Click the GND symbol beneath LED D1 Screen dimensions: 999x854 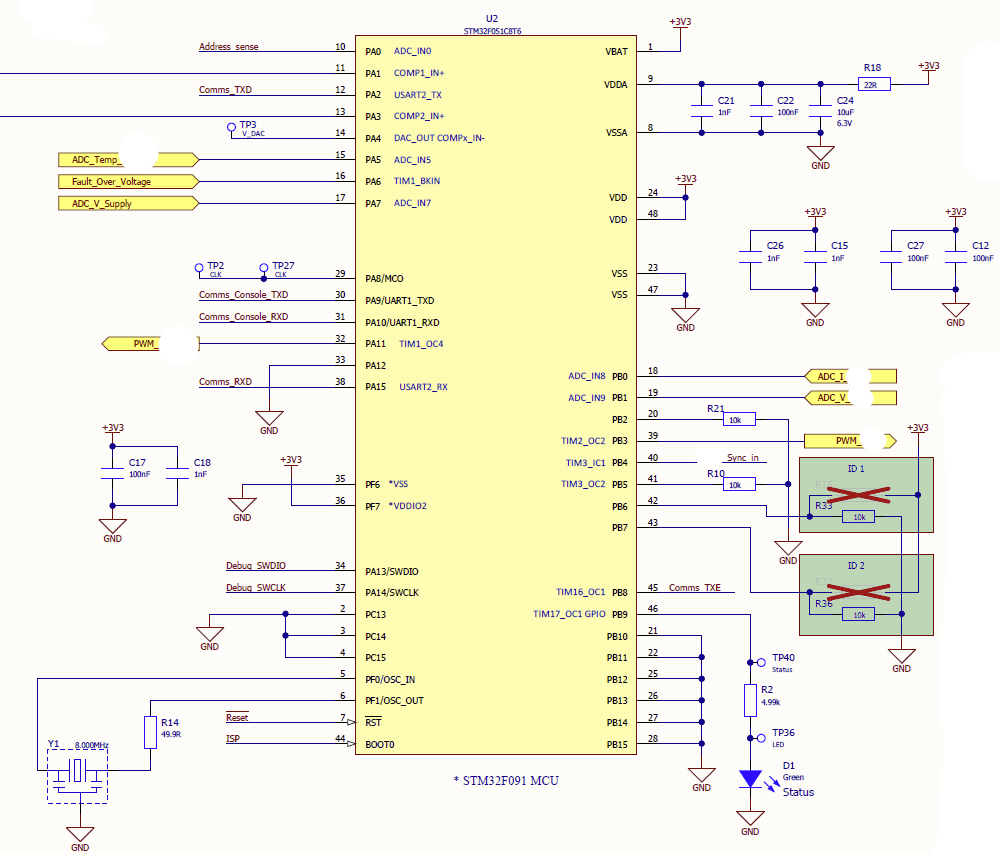pyautogui.click(x=751, y=823)
